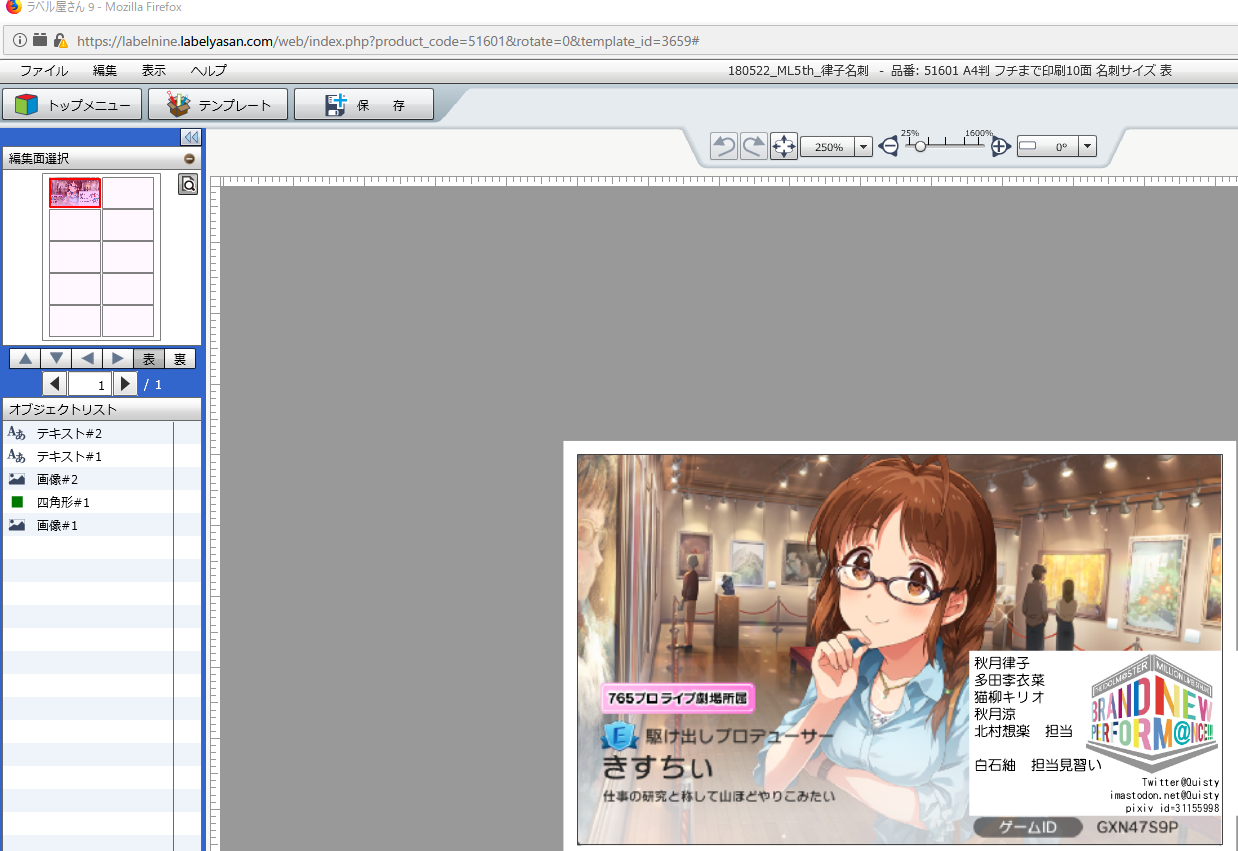Click the lock warning icon in address bar
This screenshot has width=1238, height=851.
coord(61,41)
